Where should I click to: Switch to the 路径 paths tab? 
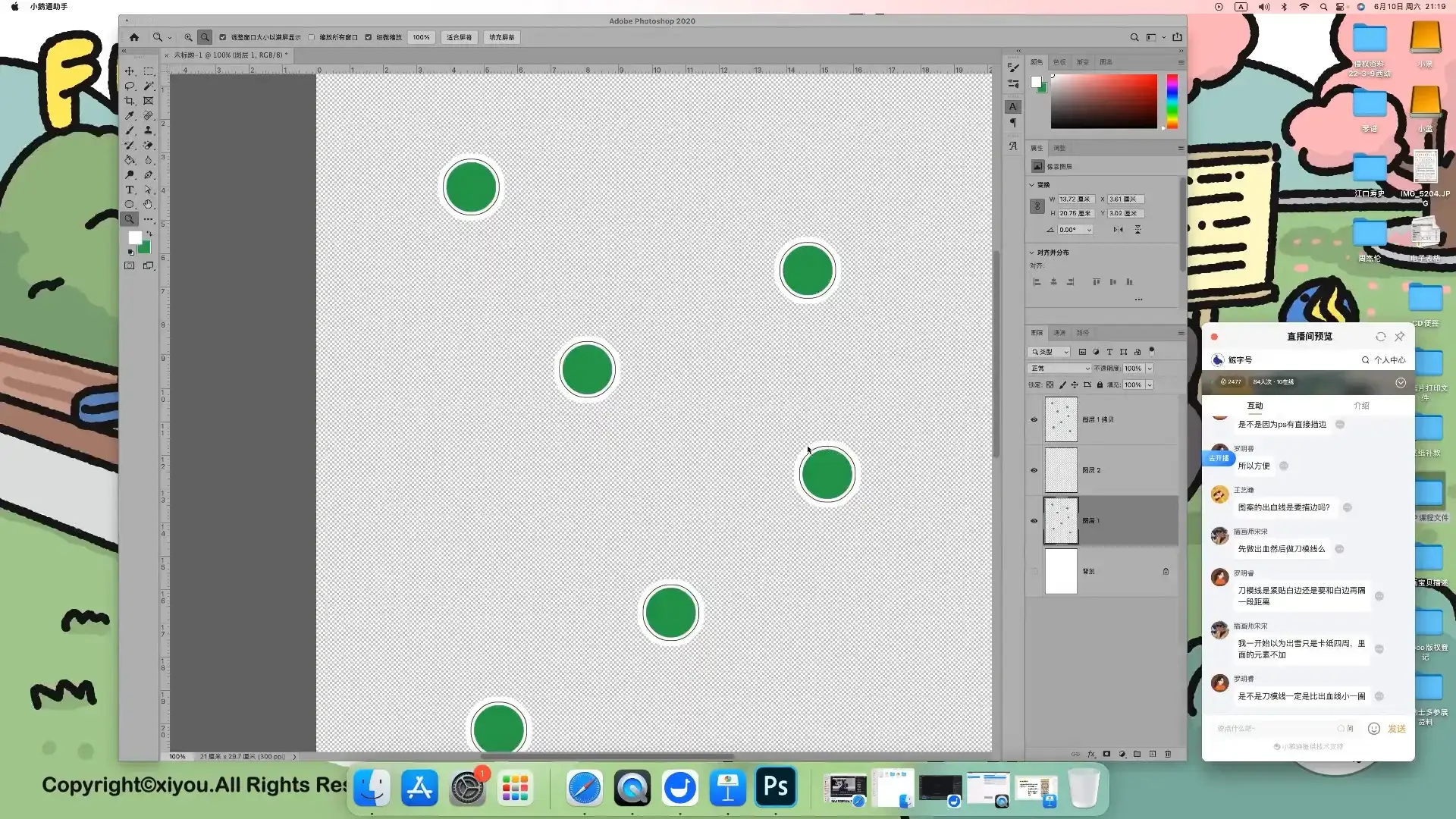1082,333
